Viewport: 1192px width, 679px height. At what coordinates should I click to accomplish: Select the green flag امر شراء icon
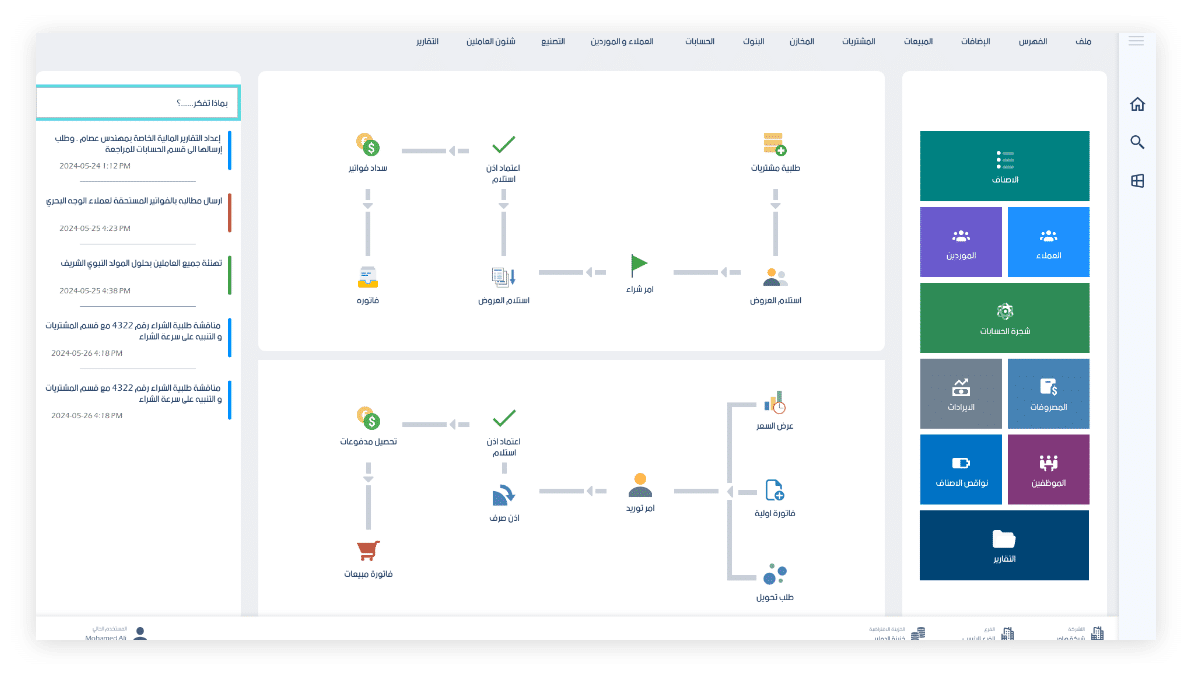(x=638, y=266)
